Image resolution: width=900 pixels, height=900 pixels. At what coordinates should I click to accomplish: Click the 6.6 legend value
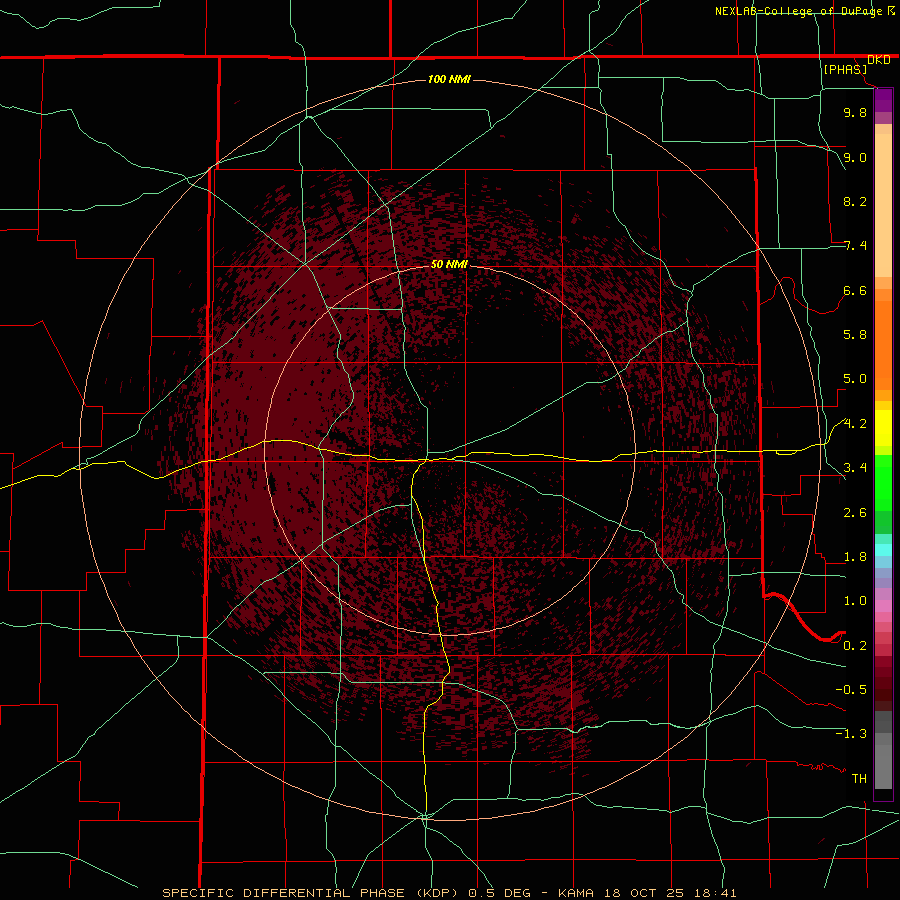(x=855, y=290)
